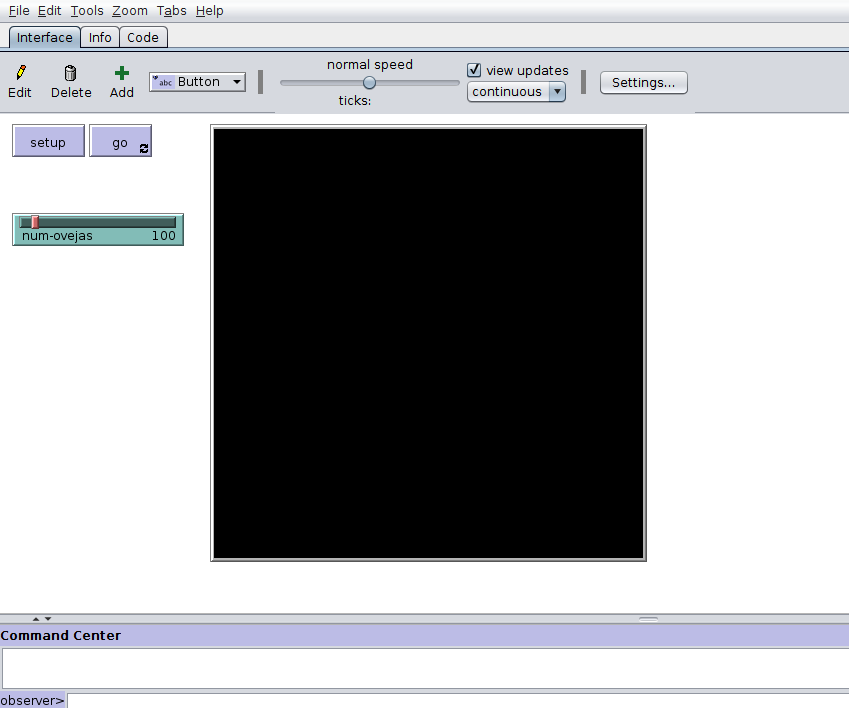The width and height of the screenshot is (849, 708).
Task: Click the black world view area
Action: 428,342
